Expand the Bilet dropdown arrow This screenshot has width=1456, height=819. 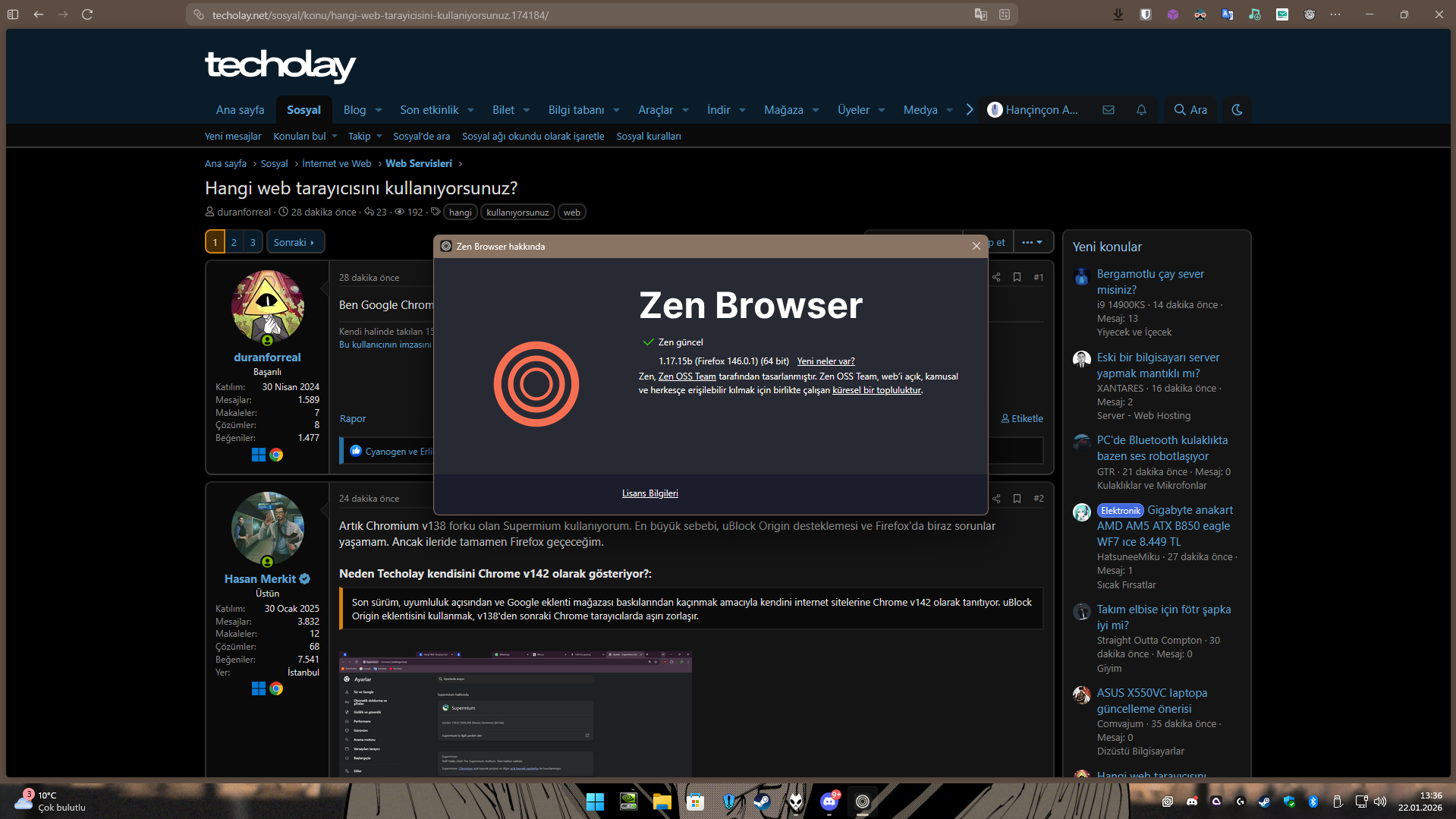(527, 110)
